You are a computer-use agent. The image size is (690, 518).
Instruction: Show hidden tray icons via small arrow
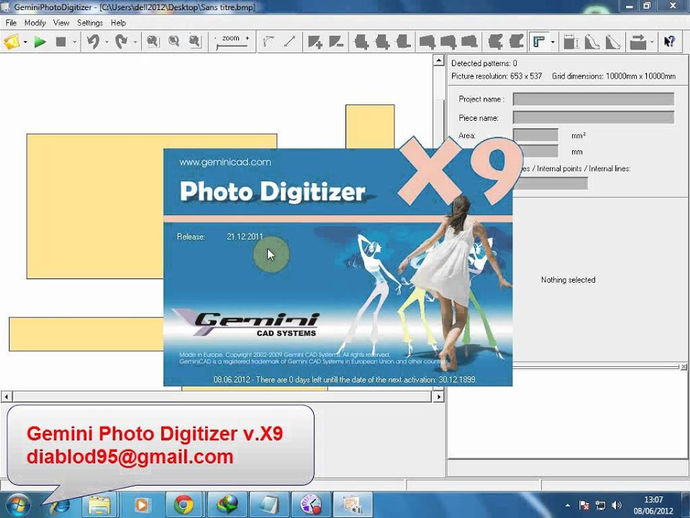click(568, 506)
